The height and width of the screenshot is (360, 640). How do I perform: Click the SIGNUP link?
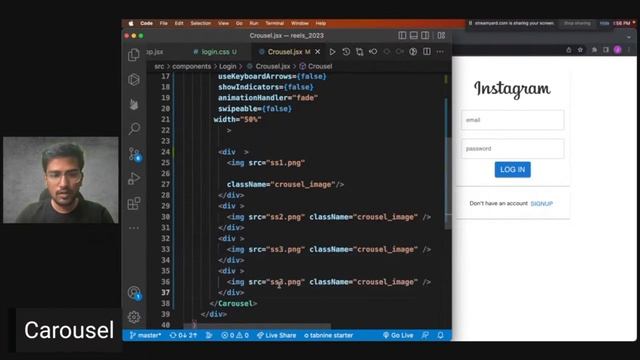pos(542,204)
